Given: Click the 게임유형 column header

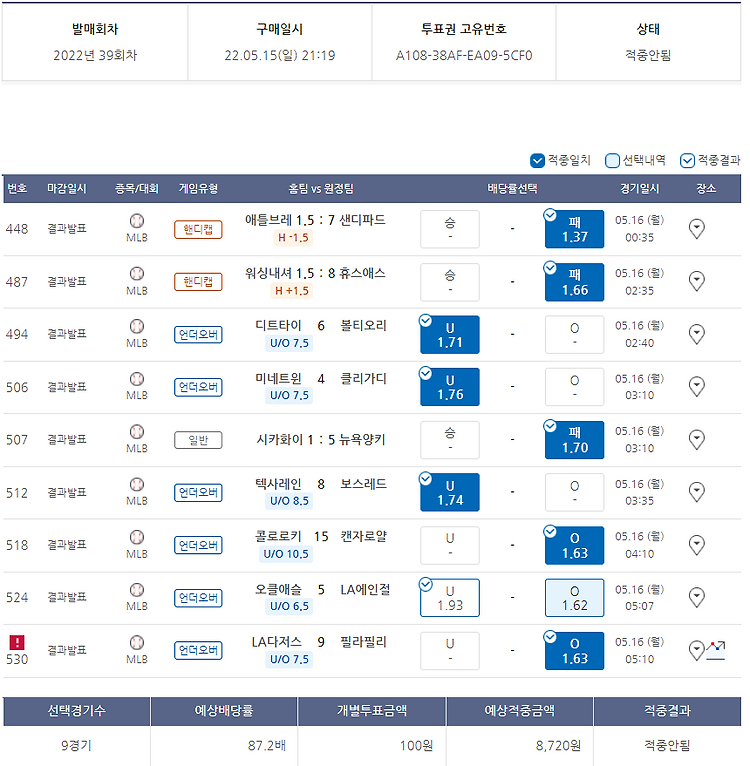Looking at the screenshot, I should click(198, 189).
